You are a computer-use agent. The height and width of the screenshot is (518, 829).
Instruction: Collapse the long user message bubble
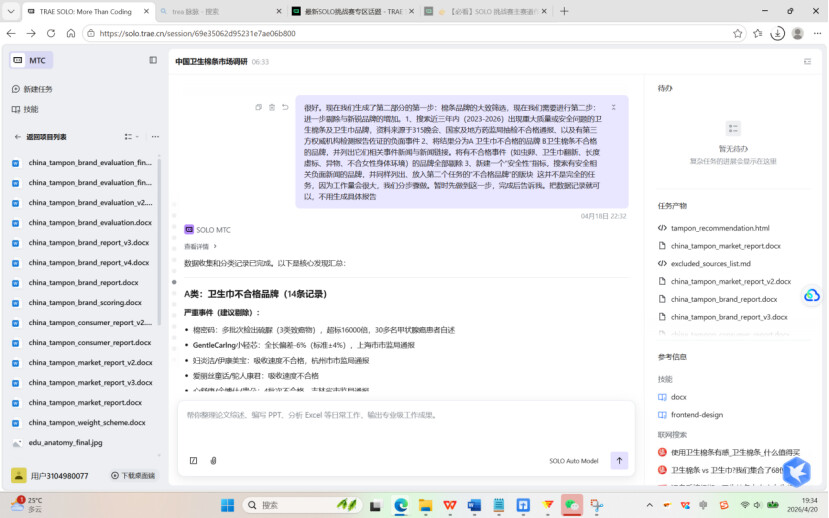point(613,107)
